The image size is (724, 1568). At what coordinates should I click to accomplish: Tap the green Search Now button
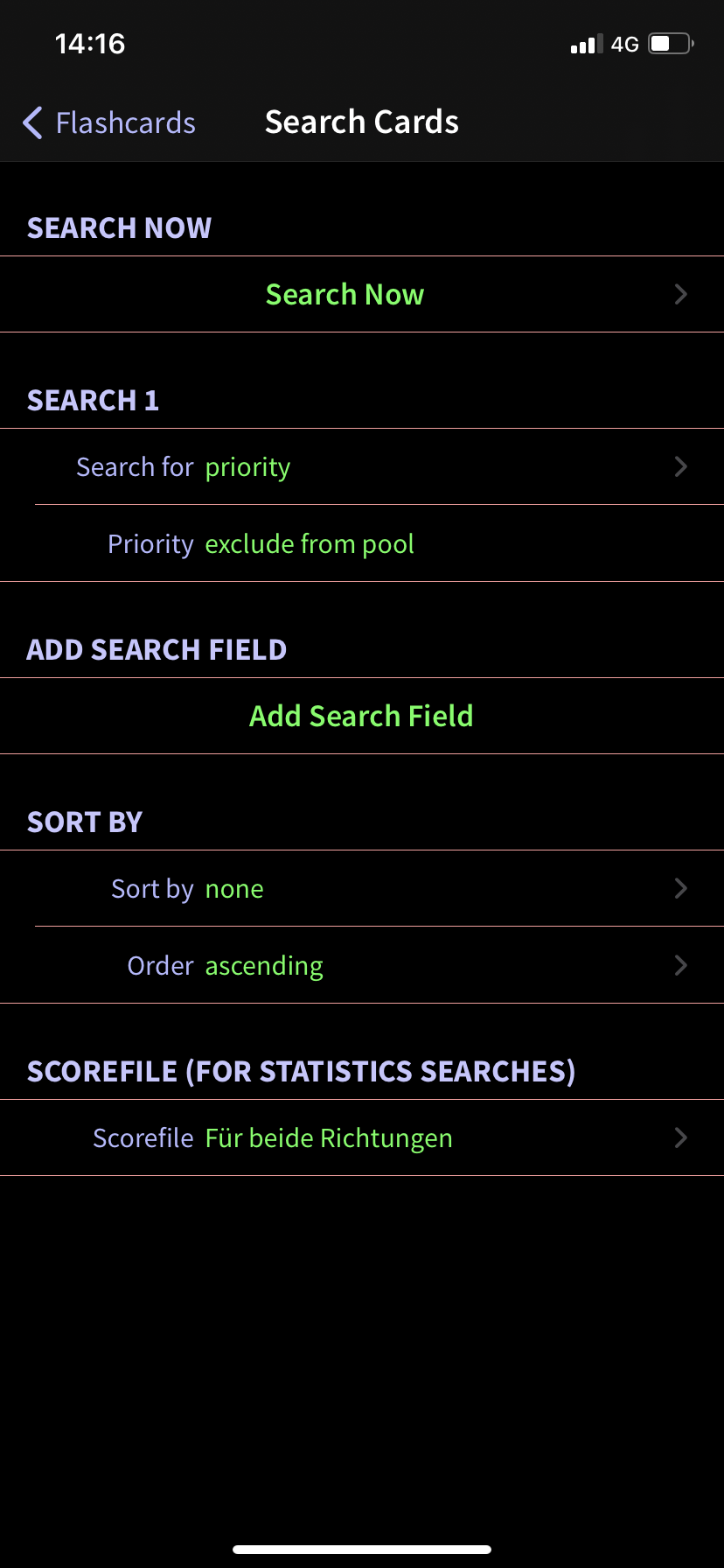click(345, 295)
